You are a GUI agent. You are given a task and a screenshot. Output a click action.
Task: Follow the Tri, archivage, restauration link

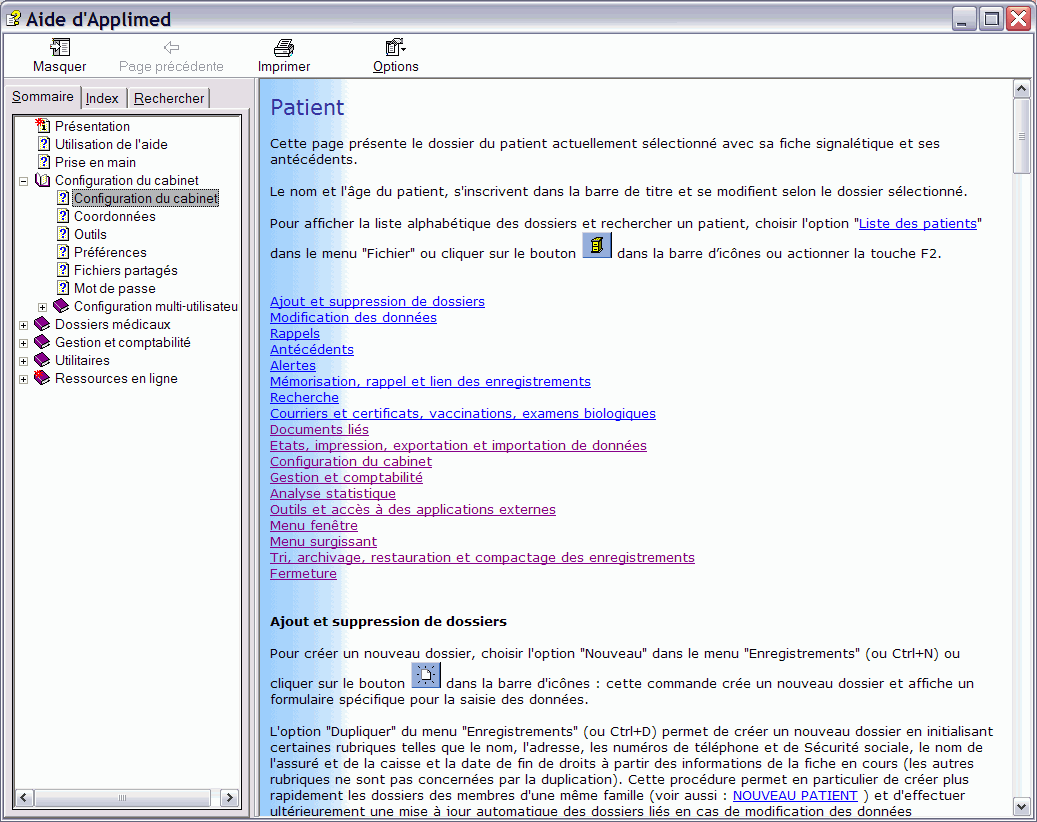(482, 557)
